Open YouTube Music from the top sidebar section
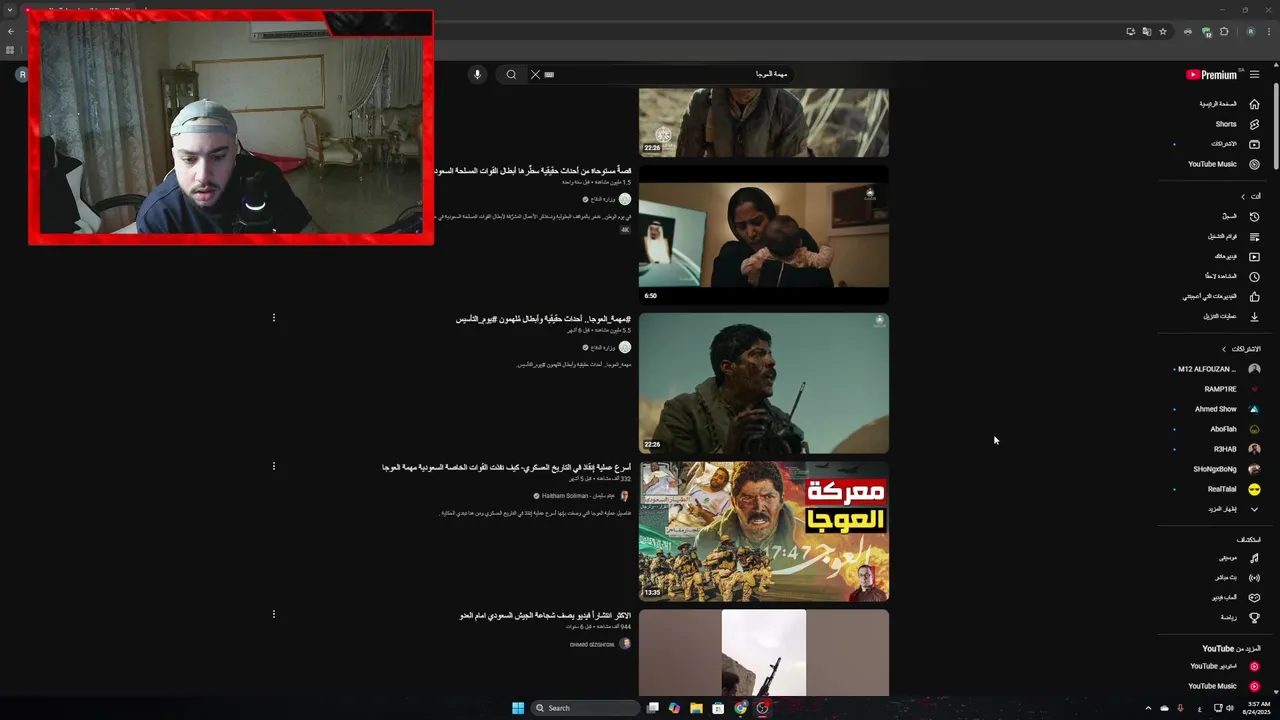The width and height of the screenshot is (1280, 720). (x=1212, y=164)
